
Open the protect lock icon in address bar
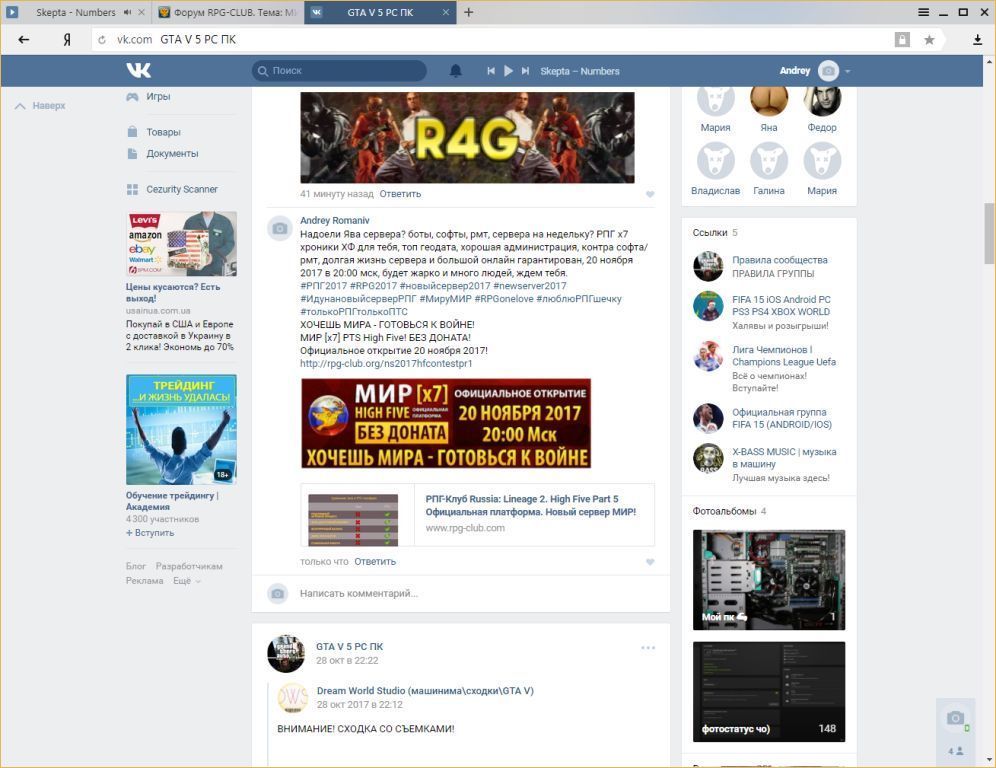tap(902, 40)
